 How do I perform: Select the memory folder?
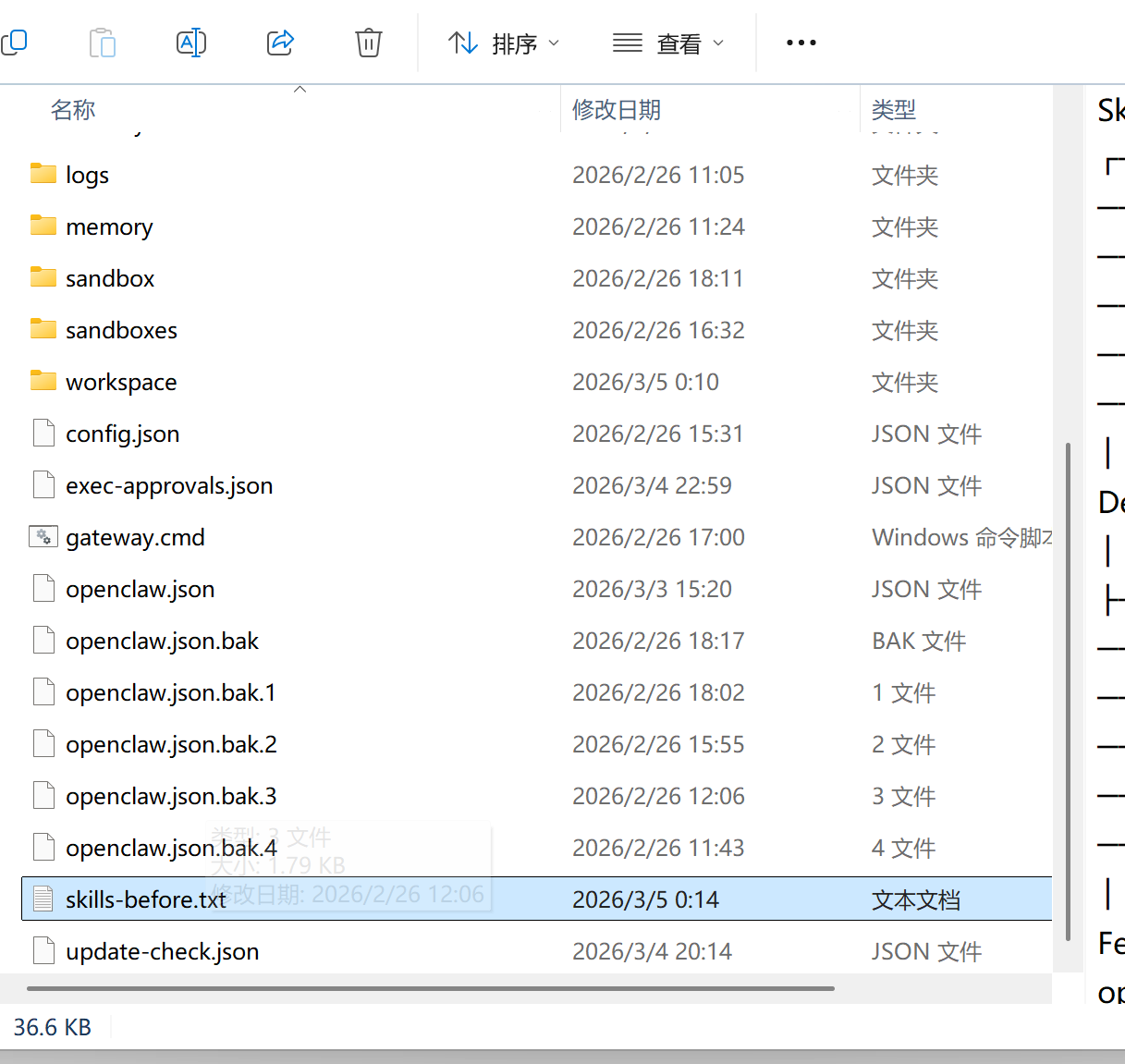109,226
